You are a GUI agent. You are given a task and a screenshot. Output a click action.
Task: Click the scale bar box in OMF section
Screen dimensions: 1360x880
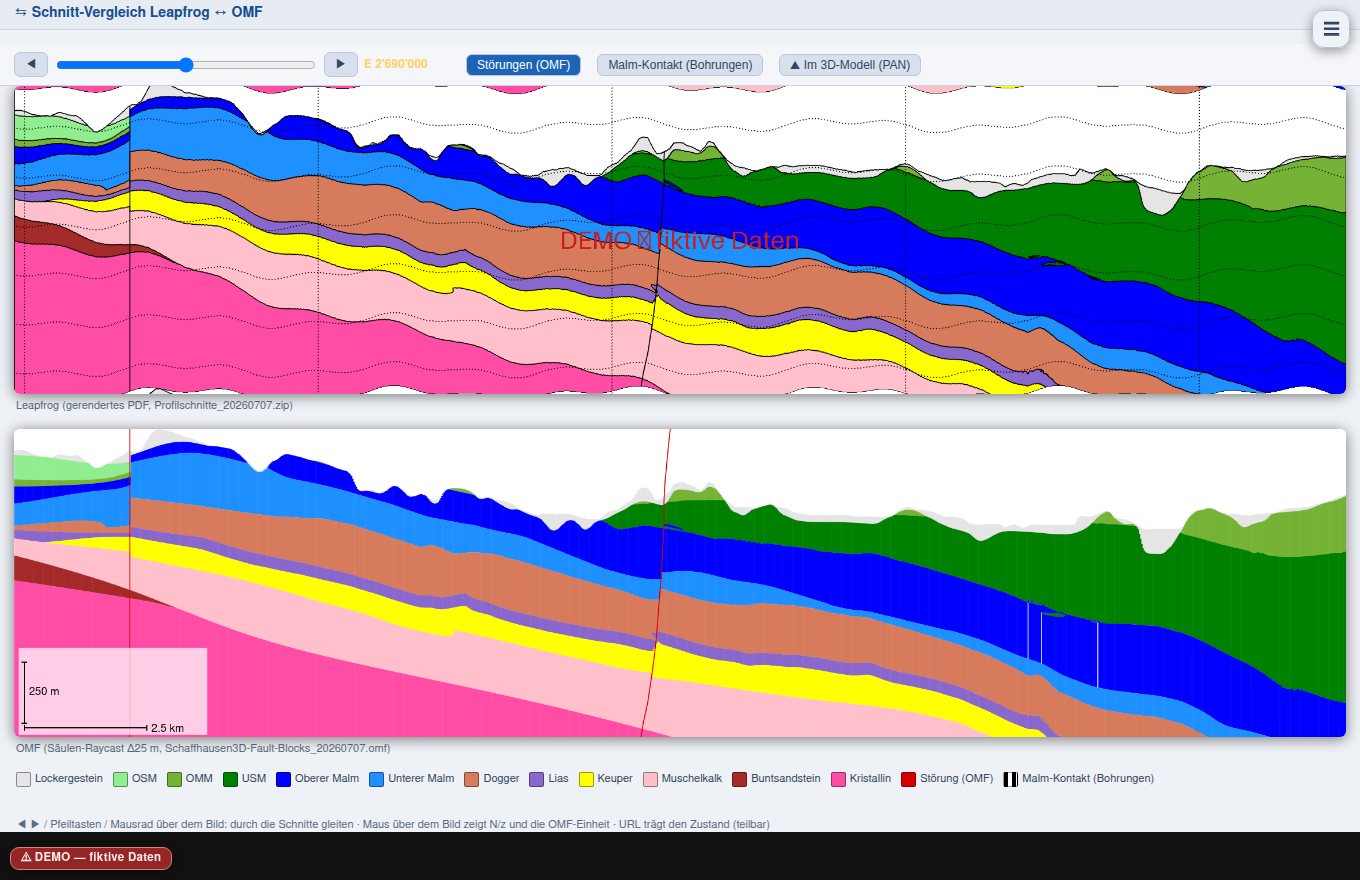point(112,691)
